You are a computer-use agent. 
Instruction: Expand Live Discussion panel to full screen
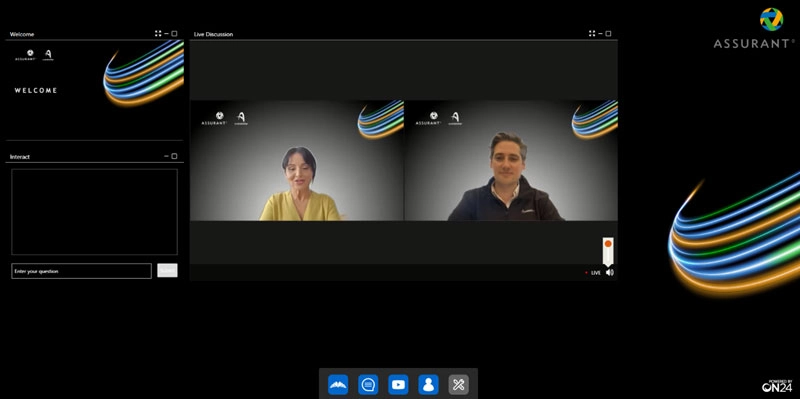592,34
